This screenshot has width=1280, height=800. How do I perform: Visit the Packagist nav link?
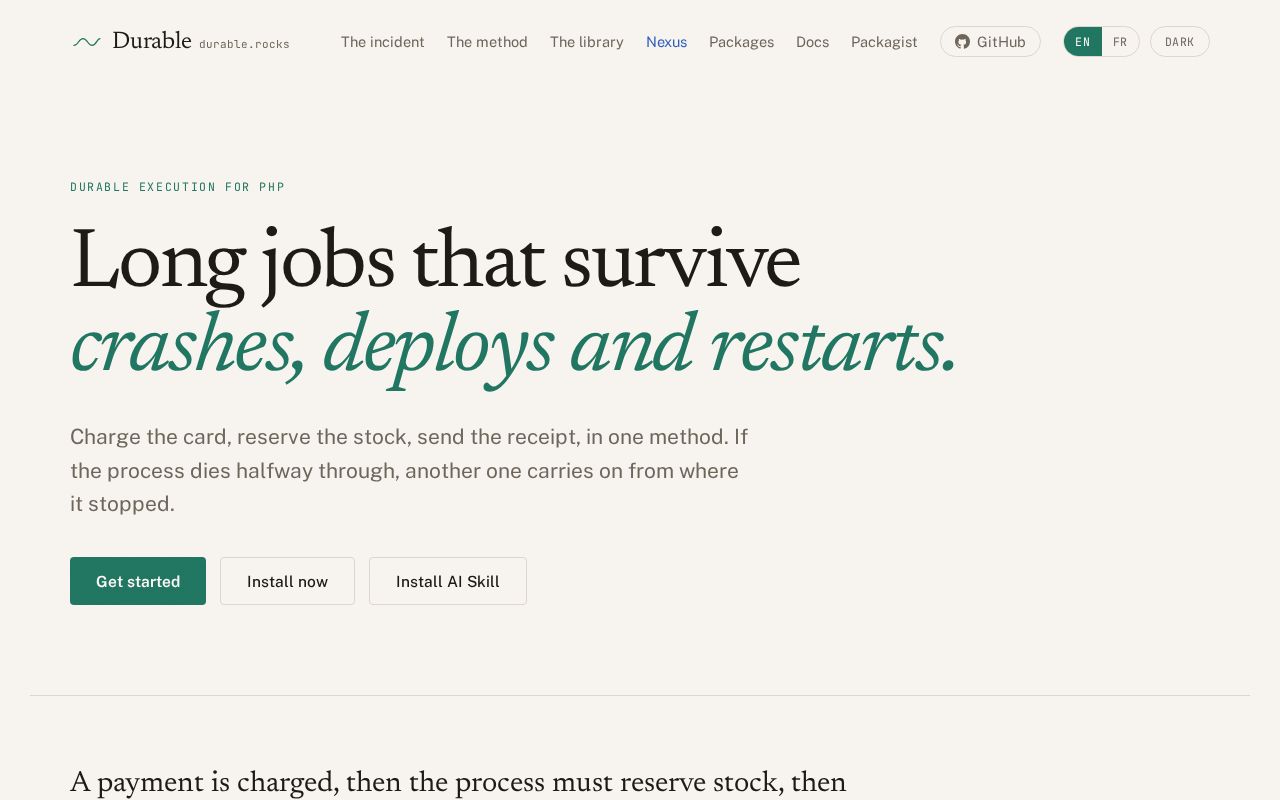884,42
